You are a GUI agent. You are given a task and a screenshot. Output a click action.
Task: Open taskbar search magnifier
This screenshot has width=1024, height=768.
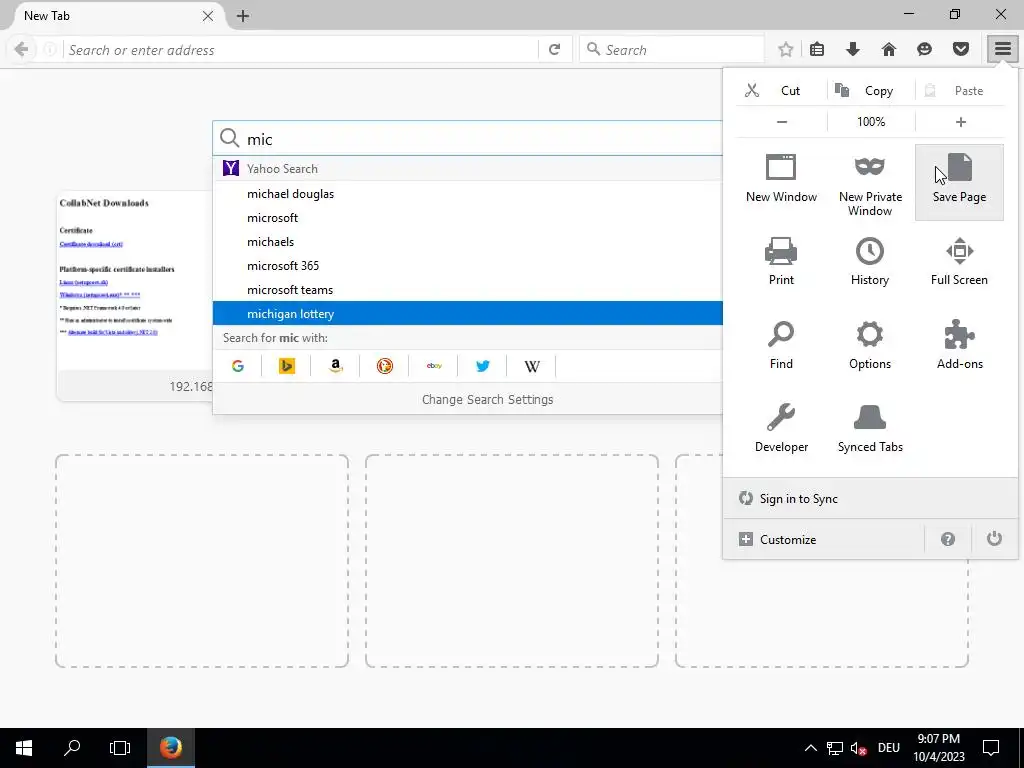pos(72,748)
